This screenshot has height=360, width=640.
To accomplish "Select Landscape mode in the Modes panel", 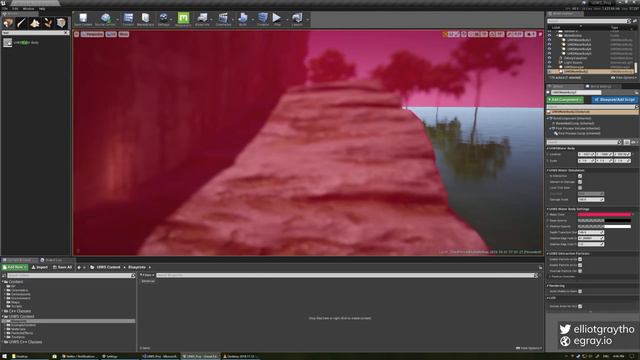I will 35,23.
